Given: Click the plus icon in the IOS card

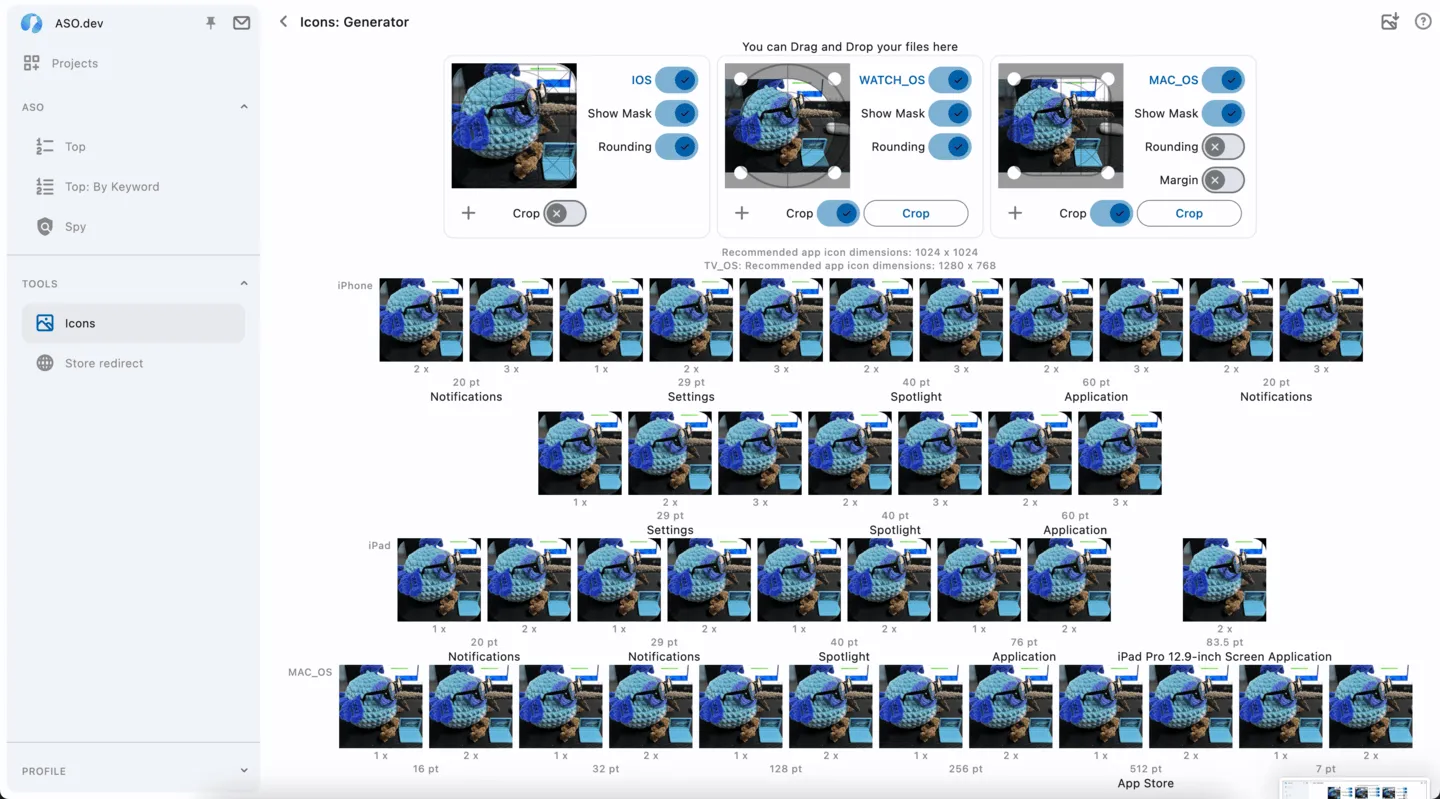Looking at the screenshot, I should pyautogui.click(x=468, y=213).
